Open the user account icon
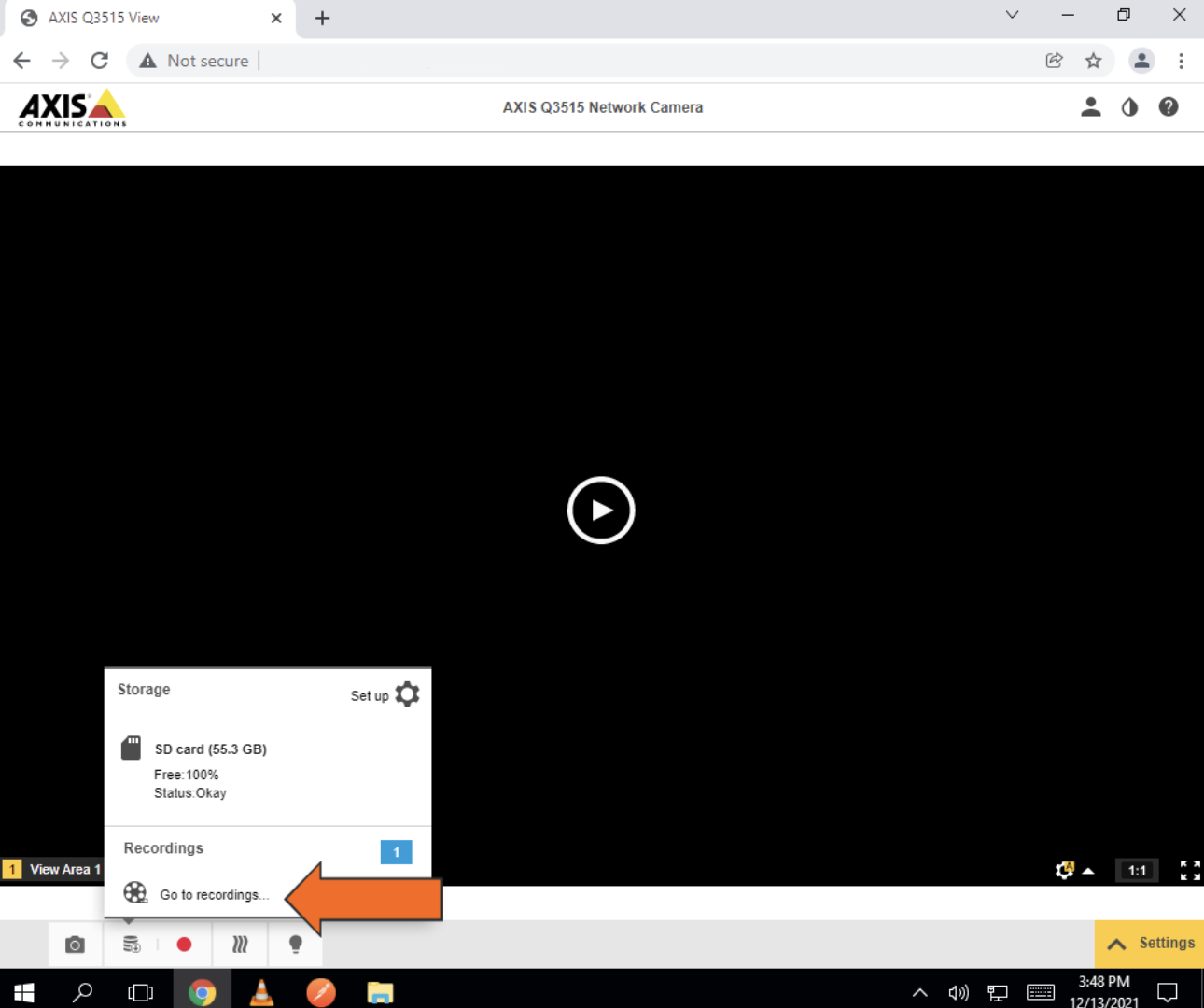This screenshot has height=1008, width=1204. coord(1090,106)
